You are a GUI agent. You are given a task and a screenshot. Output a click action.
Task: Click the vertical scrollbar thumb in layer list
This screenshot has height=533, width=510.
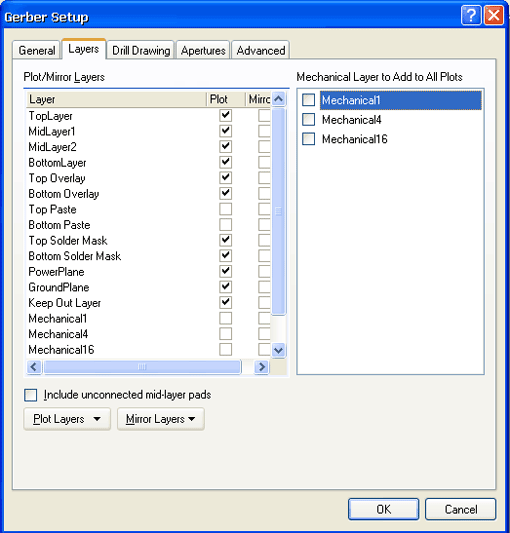[278, 211]
